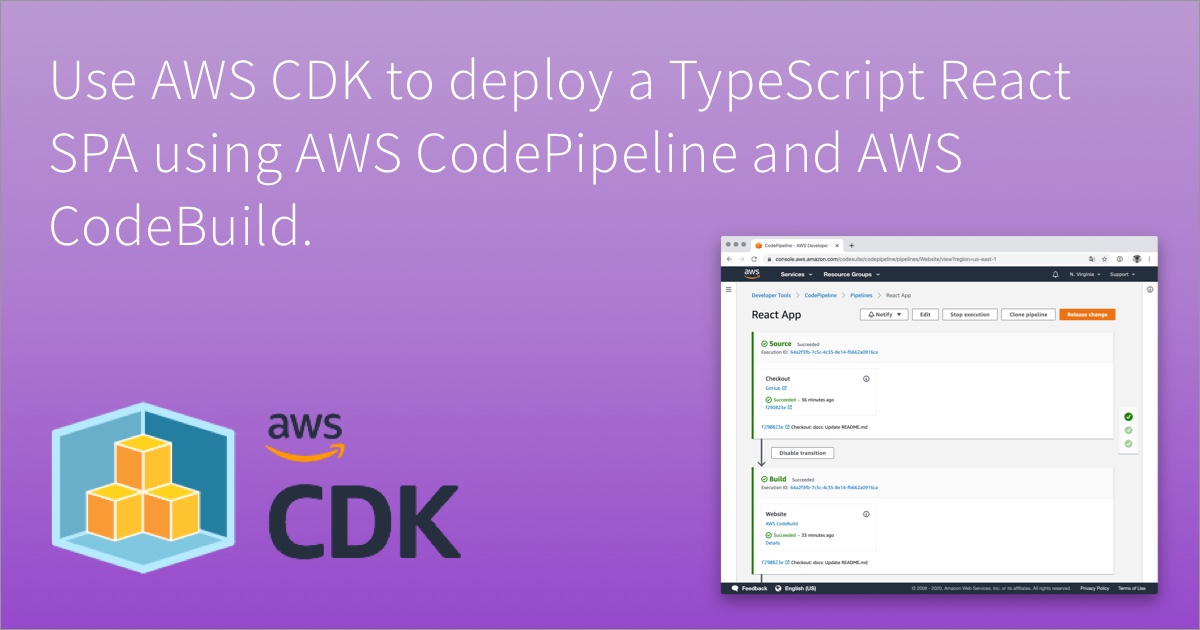Click the Clone pipeline button
Screen dimensions: 1200x630
[1028, 314]
